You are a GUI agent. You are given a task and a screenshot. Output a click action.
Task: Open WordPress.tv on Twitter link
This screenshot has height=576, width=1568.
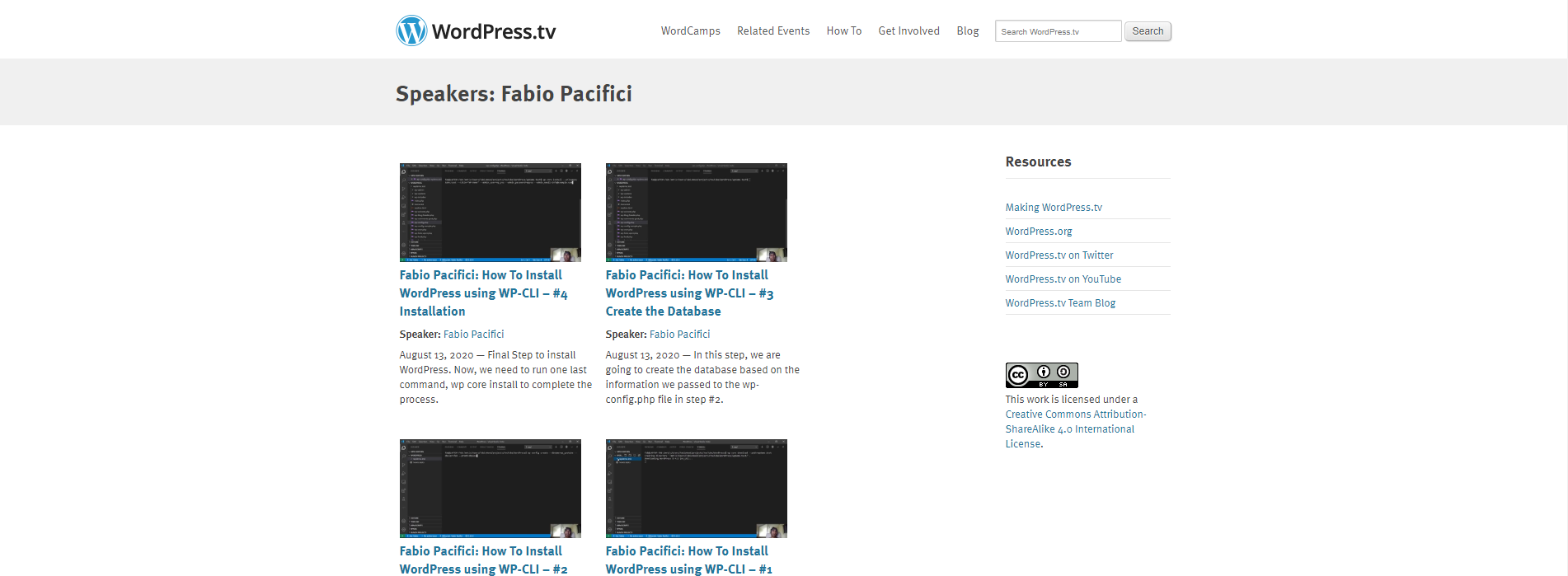1059,255
